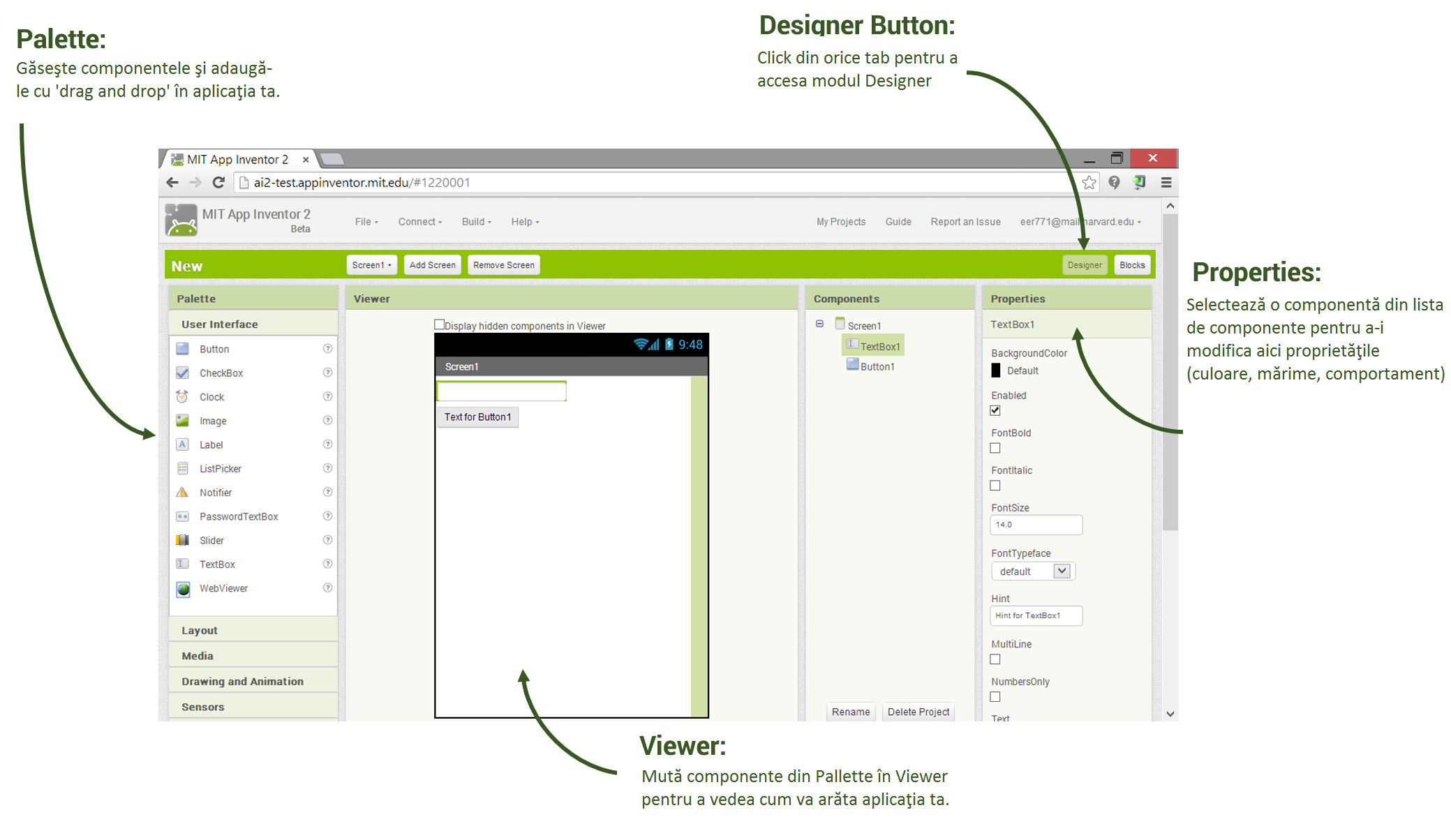The height and width of the screenshot is (840, 1451).
Task: Select the Button component icon in Palette
Action: (182, 349)
